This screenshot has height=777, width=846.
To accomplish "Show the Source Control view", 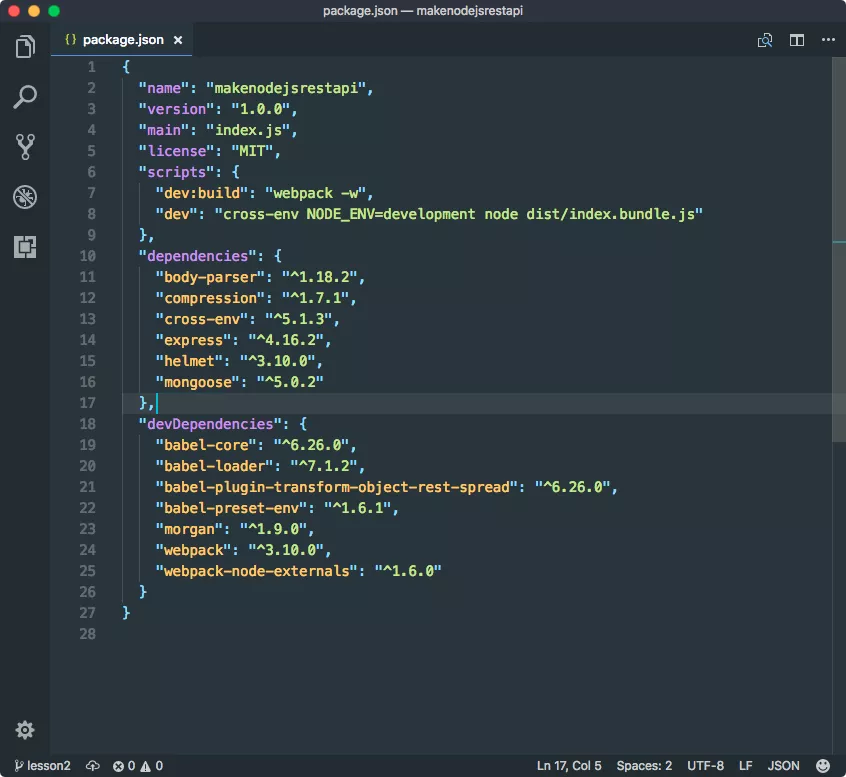I will (25, 147).
